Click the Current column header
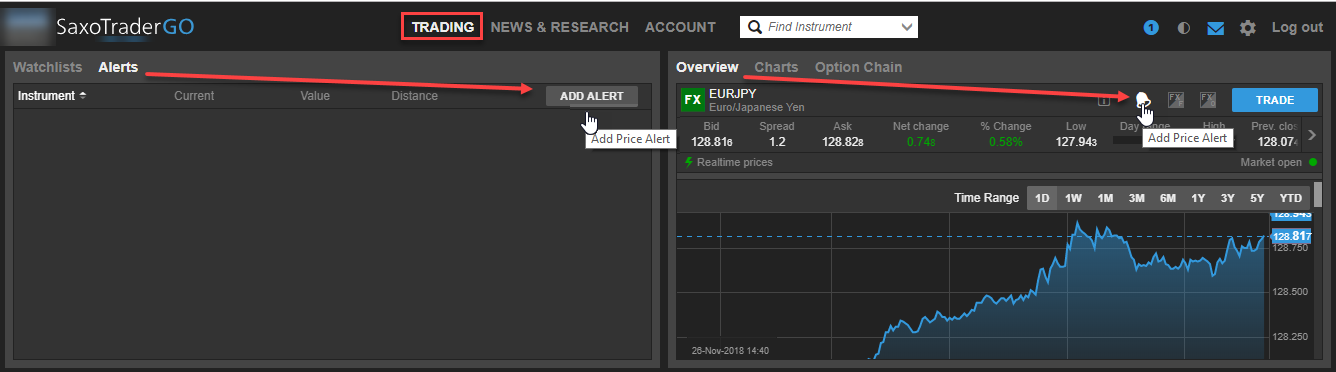The image size is (1336, 372). point(194,96)
